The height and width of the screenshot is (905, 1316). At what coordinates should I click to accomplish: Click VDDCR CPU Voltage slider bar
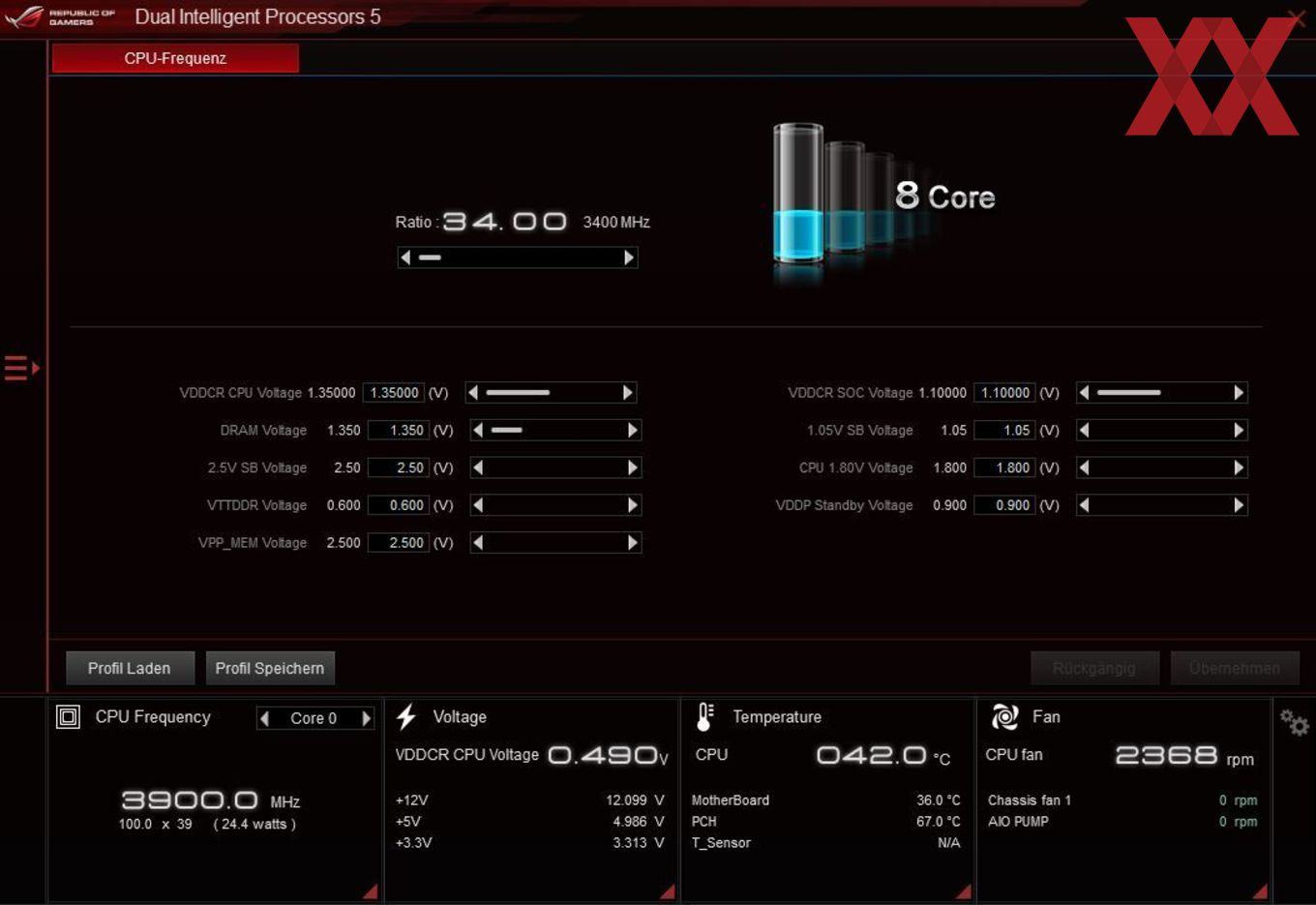click(x=551, y=393)
